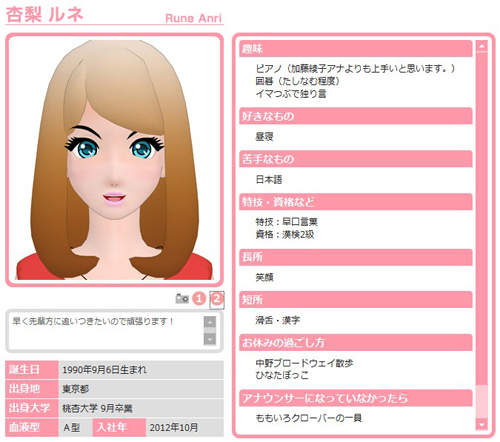Click the 特技：早口言葉 line

tap(287, 222)
